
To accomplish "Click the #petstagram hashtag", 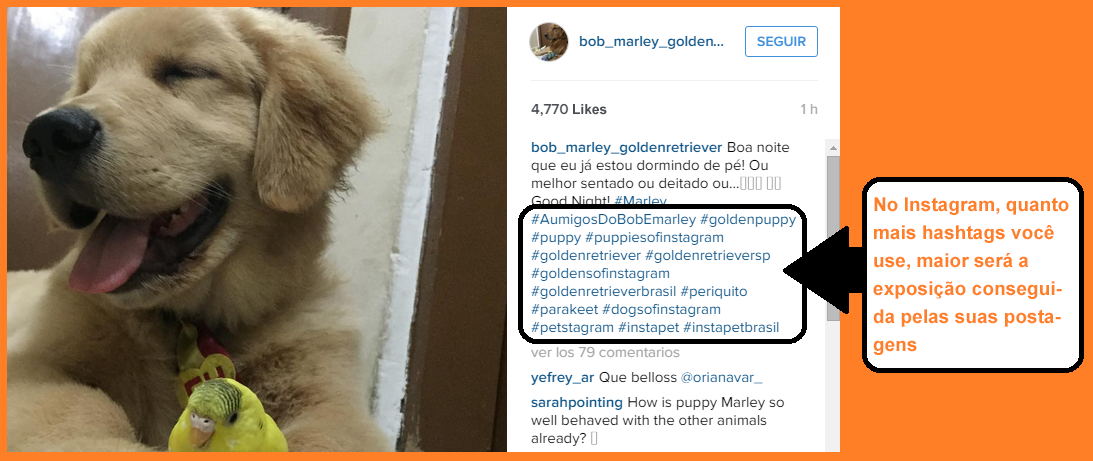I will click(572, 327).
